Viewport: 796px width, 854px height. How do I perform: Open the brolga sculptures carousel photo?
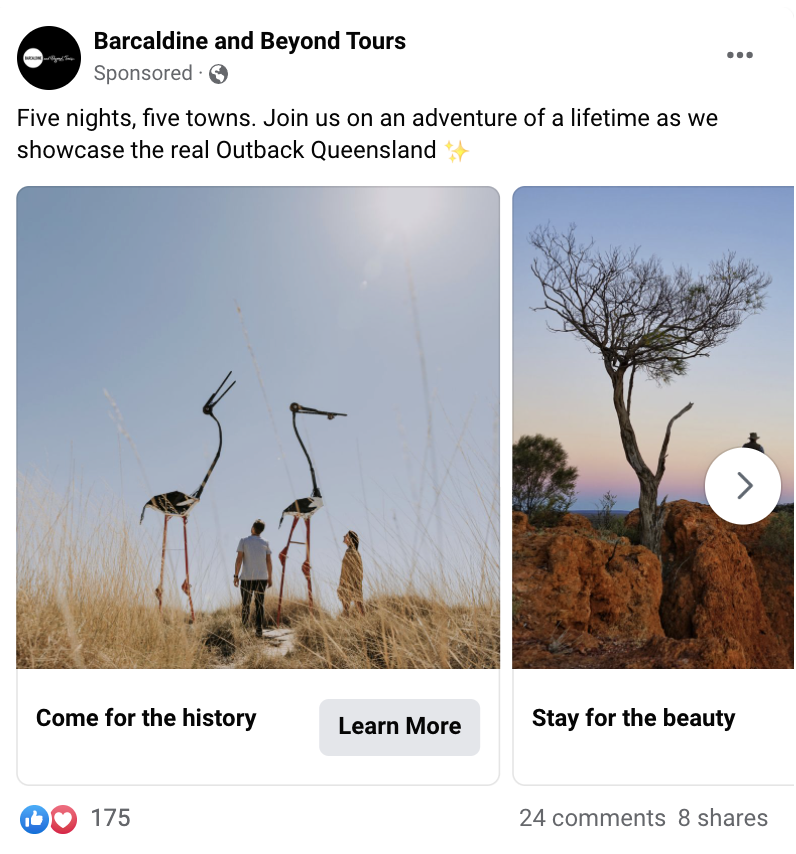coord(258,428)
